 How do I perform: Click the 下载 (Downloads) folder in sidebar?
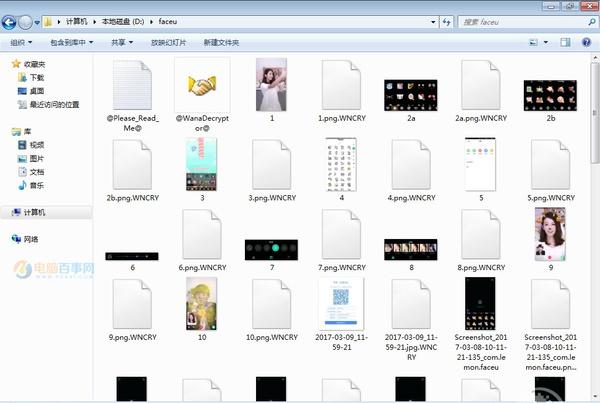click(37, 77)
